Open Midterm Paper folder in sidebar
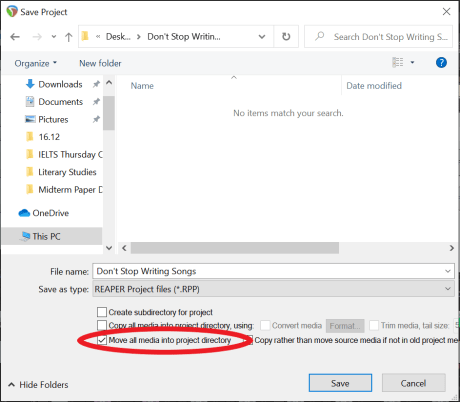The image size is (460, 402). [70, 190]
